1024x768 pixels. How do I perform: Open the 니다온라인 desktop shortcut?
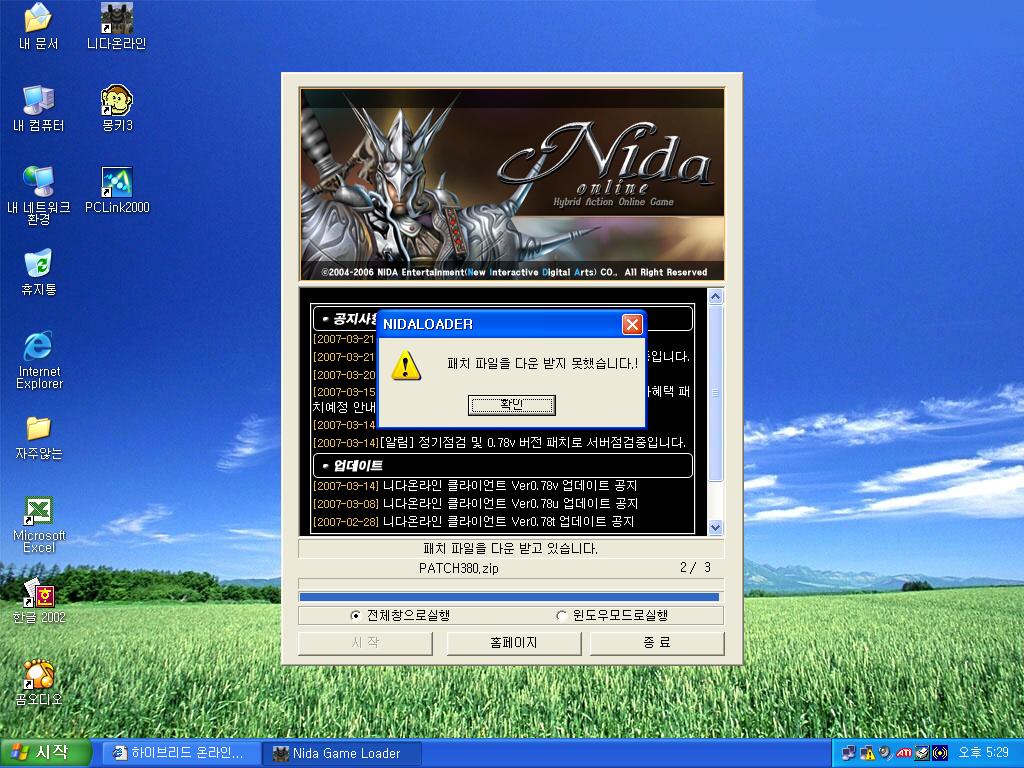coord(117,19)
